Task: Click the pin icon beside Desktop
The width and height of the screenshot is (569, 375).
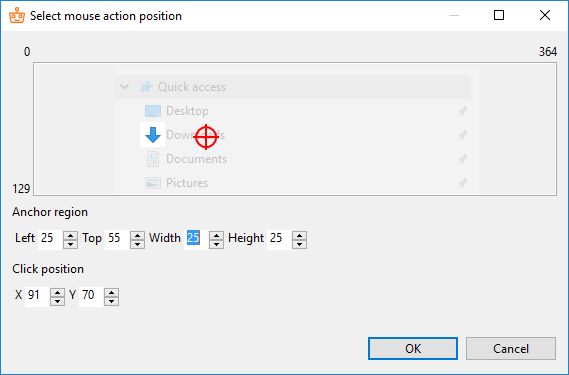Action: (x=462, y=111)
